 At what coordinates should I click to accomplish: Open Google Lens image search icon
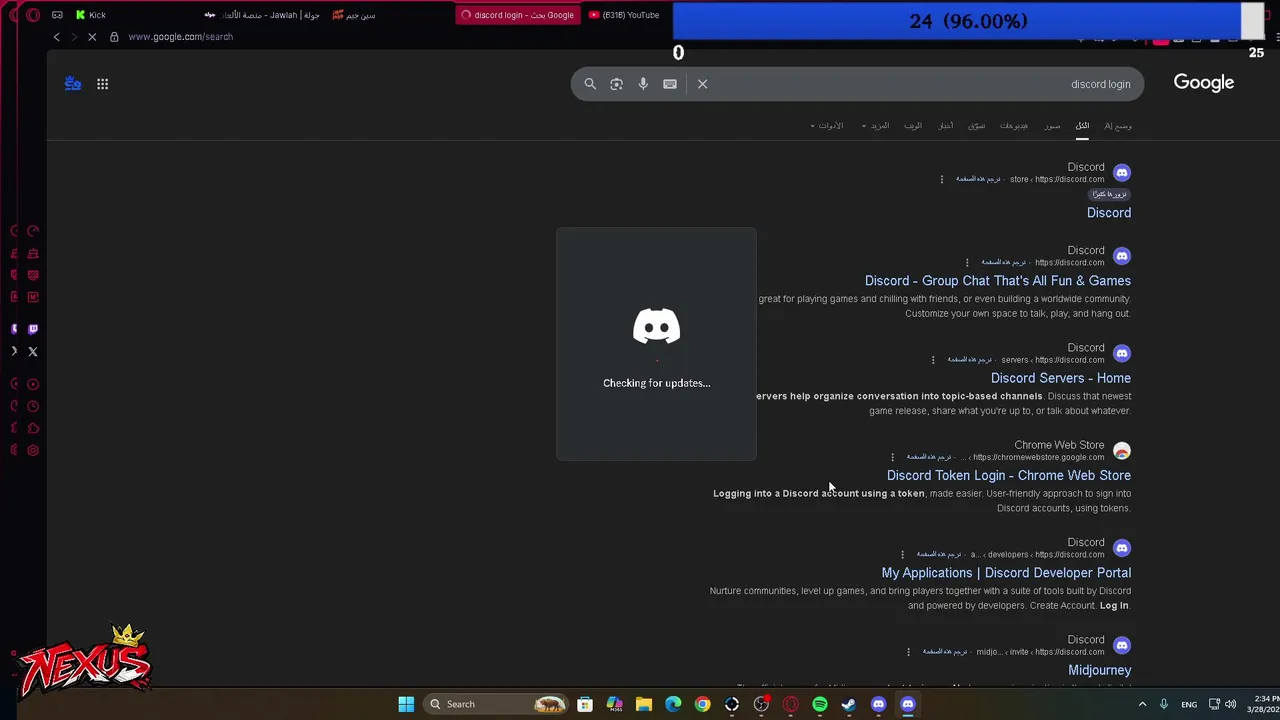click(616, 84)
